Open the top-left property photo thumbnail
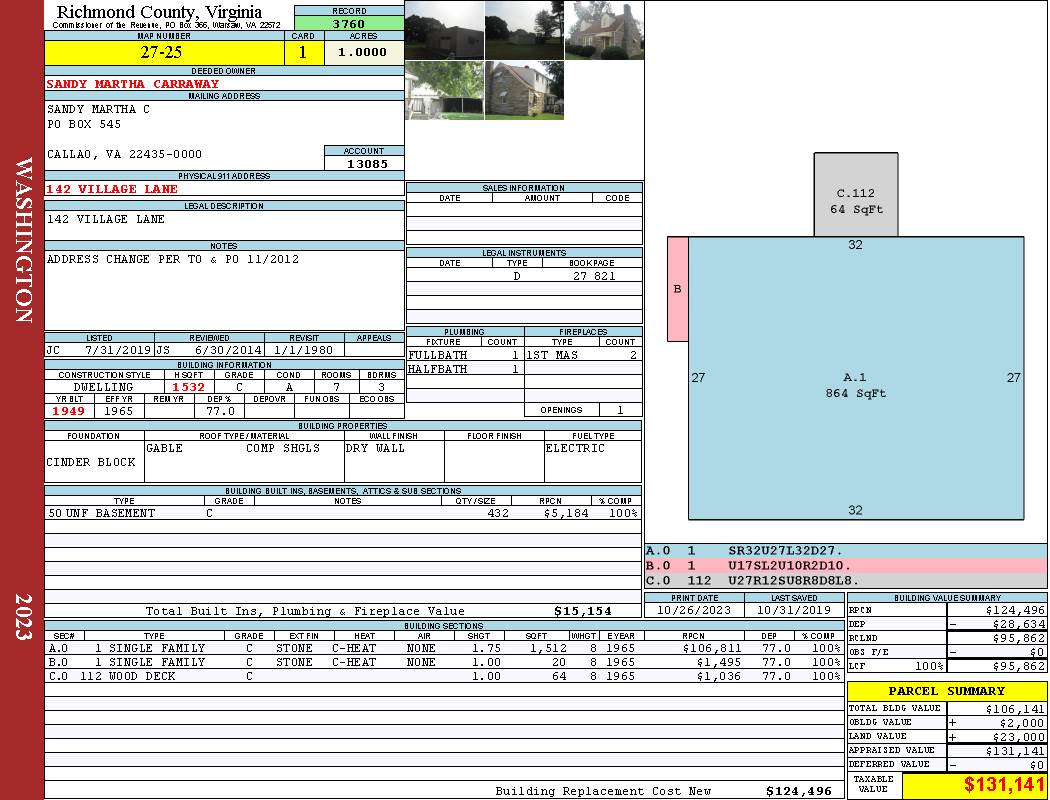Viewport: 1050px width, 800px height. tap(444, 30)
